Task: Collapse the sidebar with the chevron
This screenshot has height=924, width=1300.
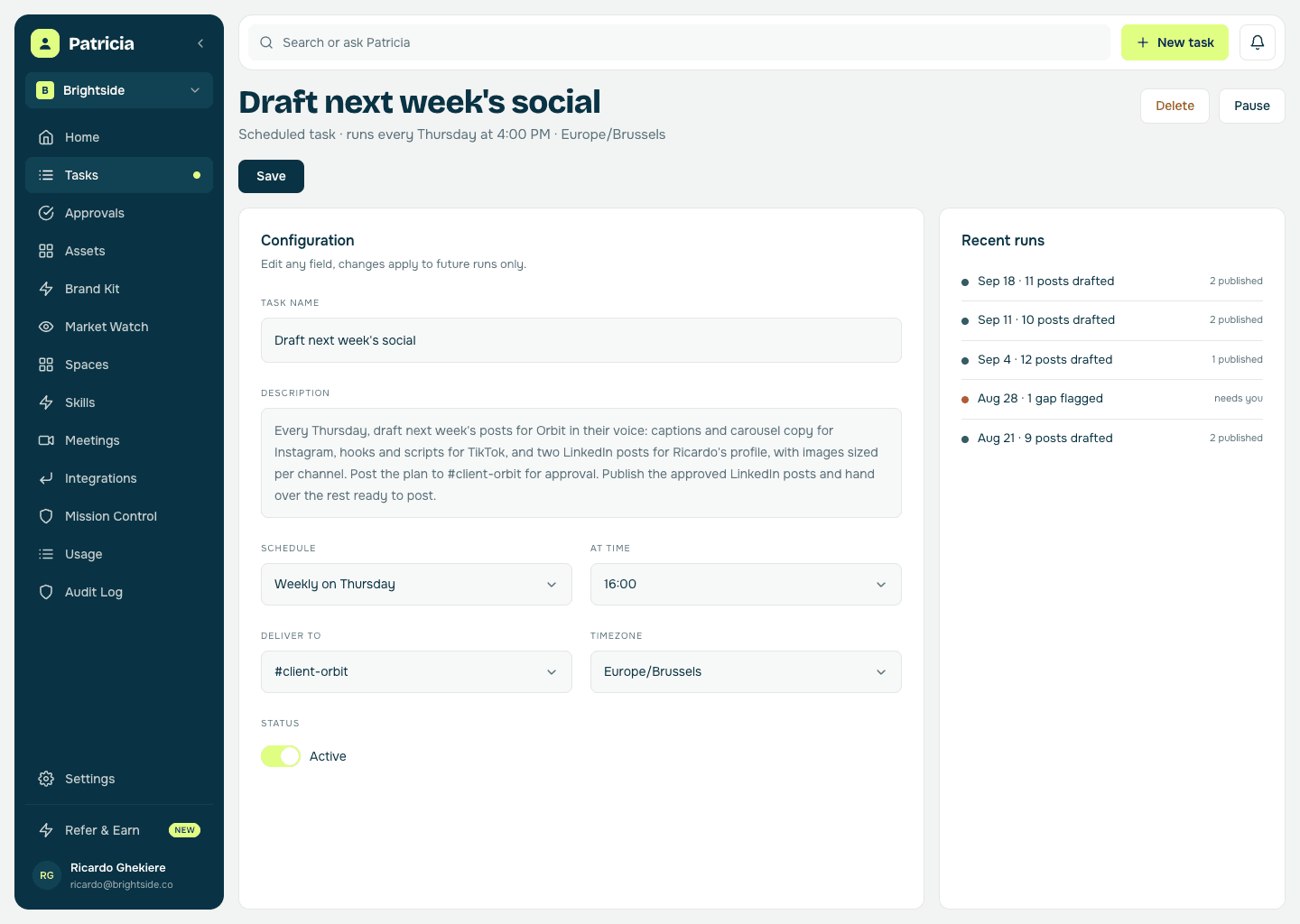Action: [x=200, y=43]
